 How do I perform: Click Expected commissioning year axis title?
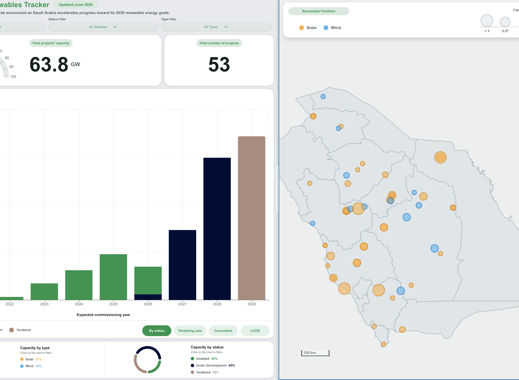click(x=103, y=315)
